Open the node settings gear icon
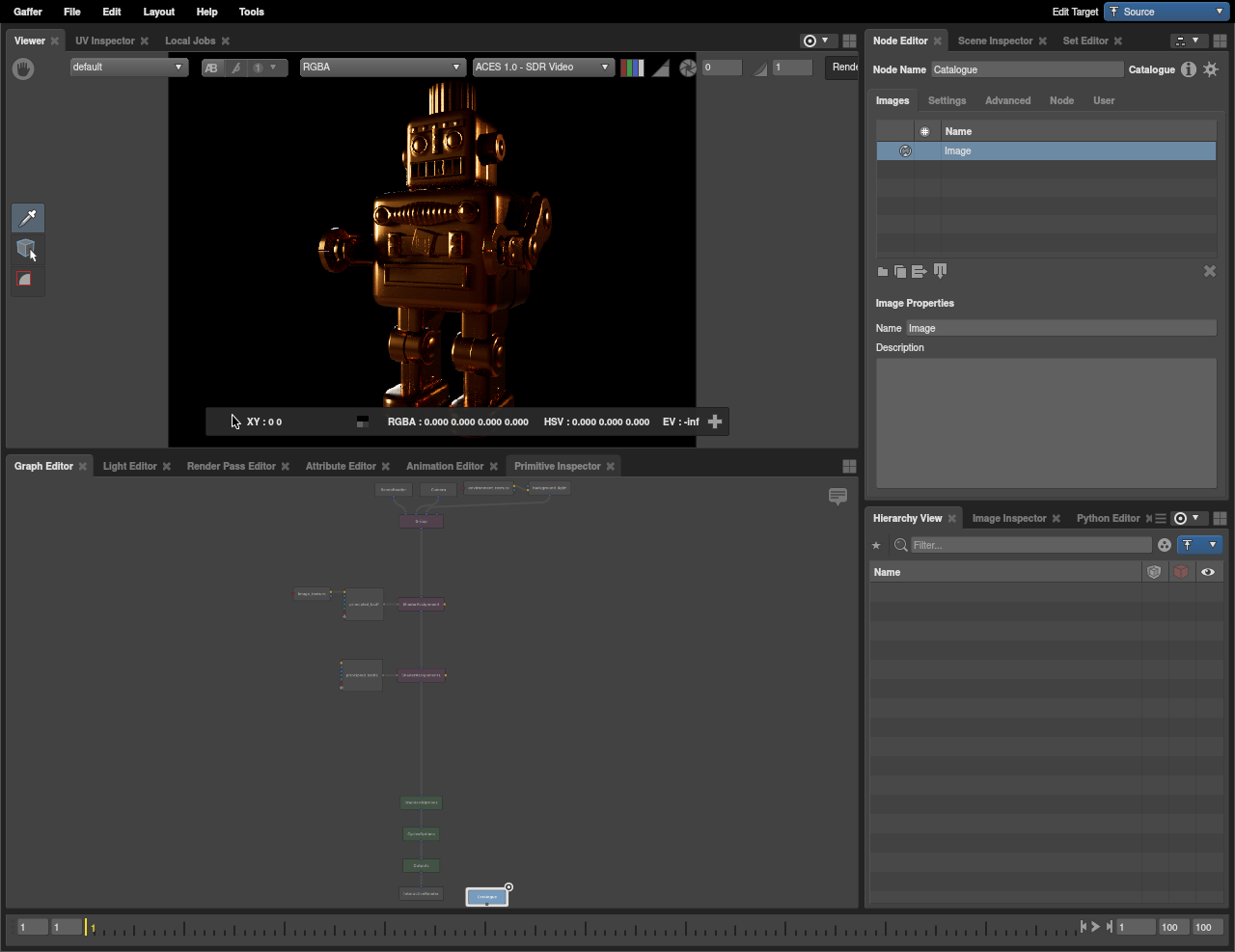Image resolution: width=1235 pixels, height=952 pixels. pos(1211,69)
